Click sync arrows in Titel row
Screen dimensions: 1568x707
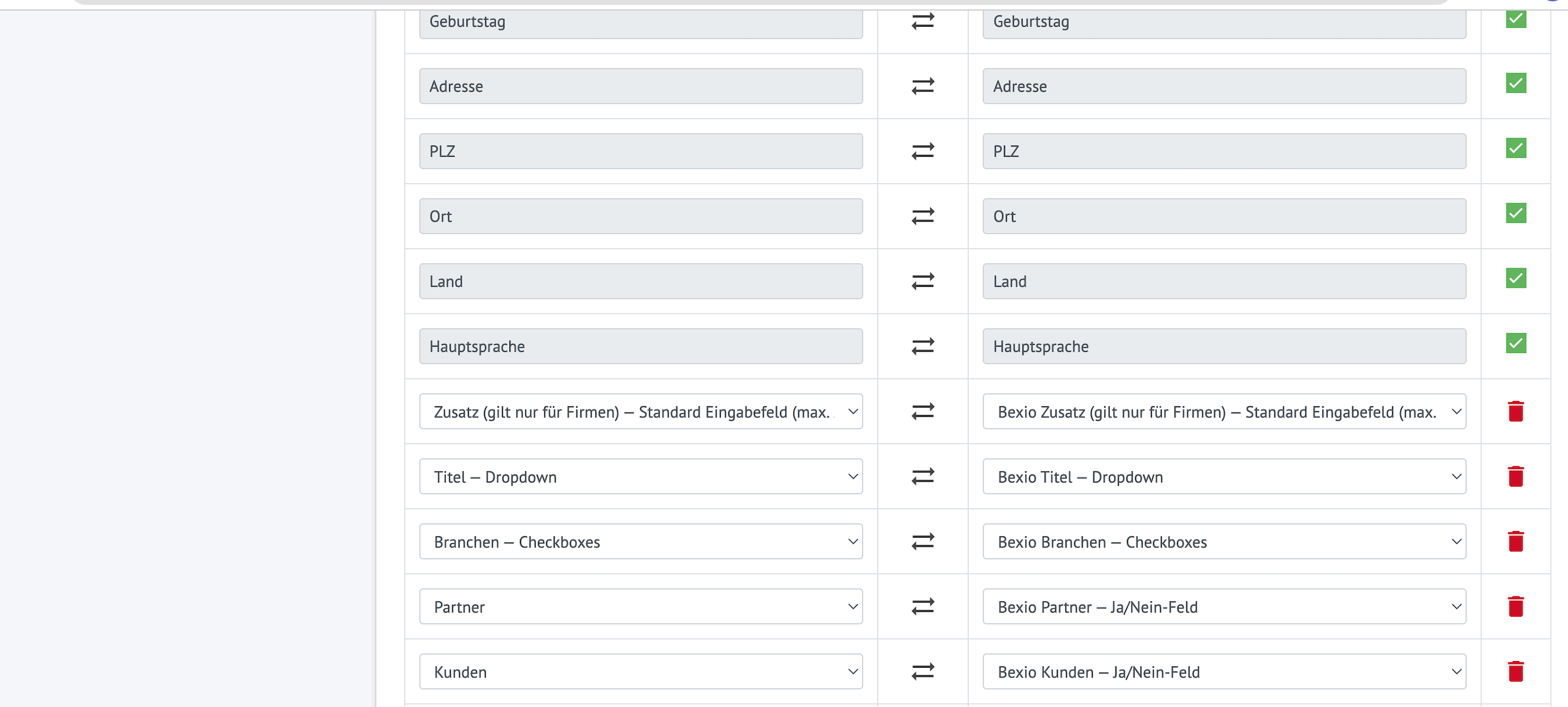922,477
